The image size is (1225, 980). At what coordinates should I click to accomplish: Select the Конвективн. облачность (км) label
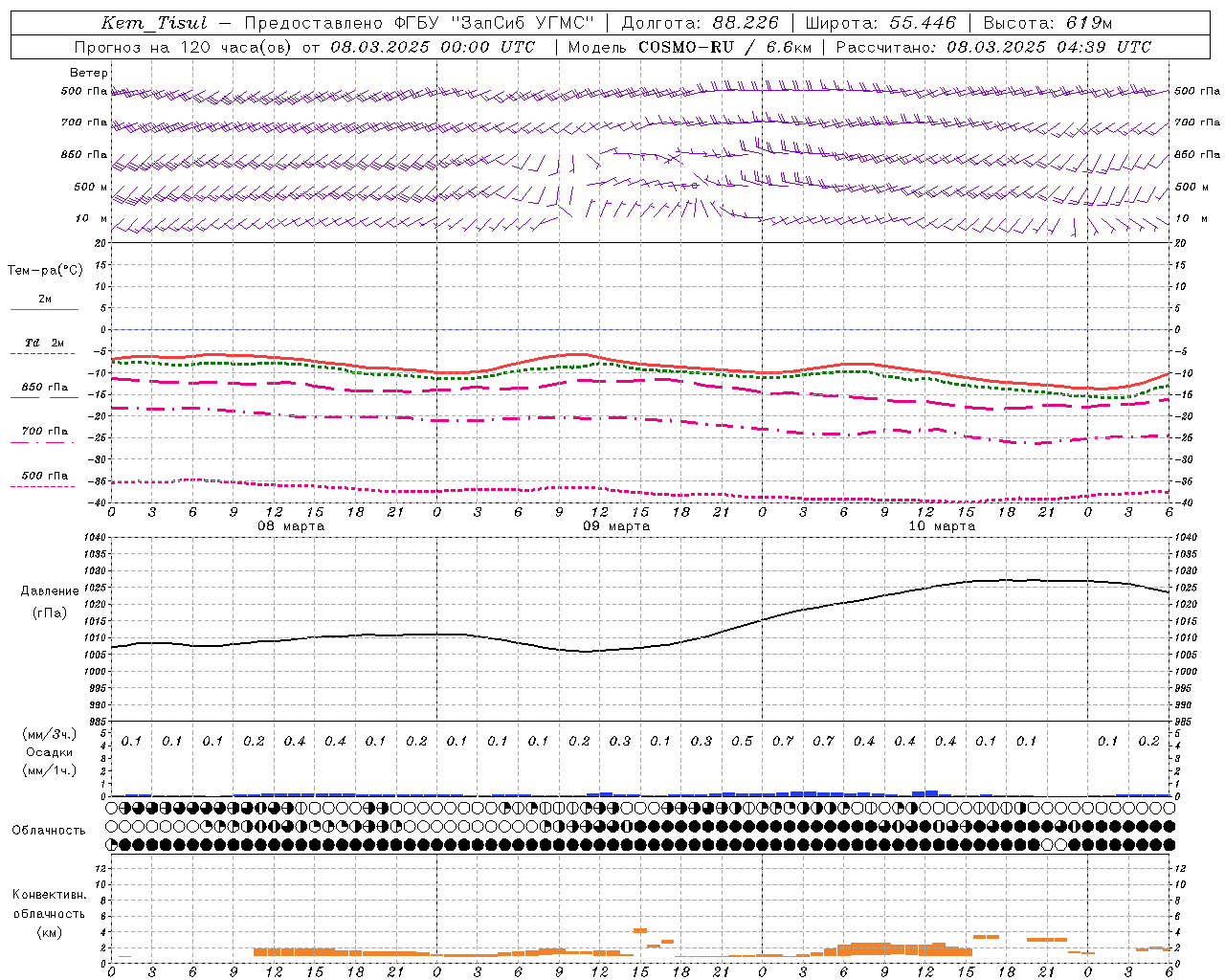[49, 913]
